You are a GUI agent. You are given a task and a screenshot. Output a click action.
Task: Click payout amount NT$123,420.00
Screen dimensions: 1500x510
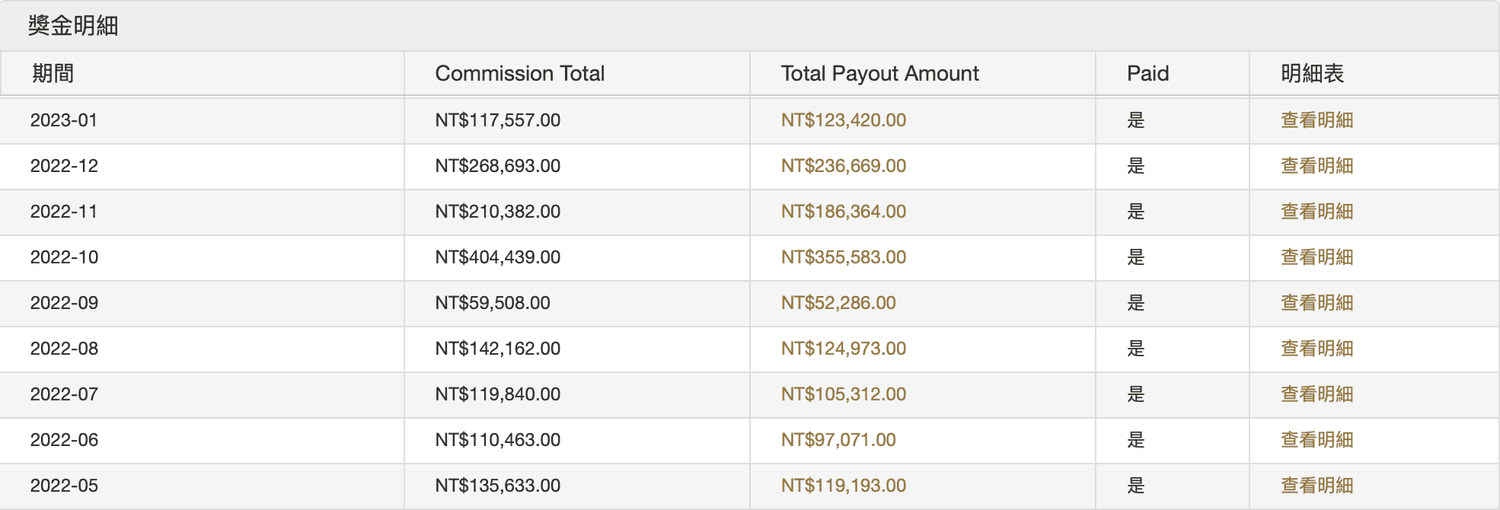(843, 120)
